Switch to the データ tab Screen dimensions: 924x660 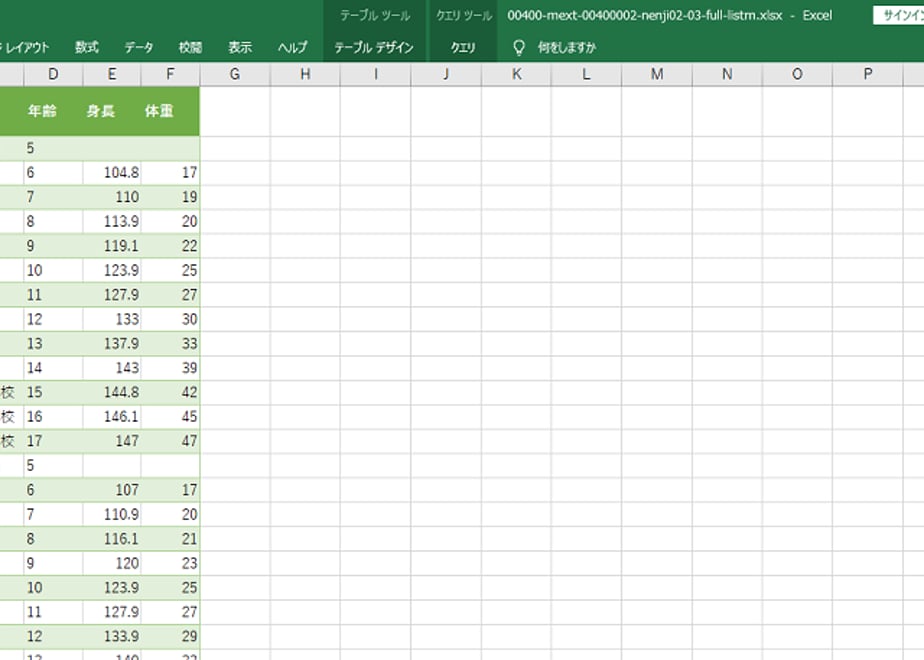click(138, 48)
